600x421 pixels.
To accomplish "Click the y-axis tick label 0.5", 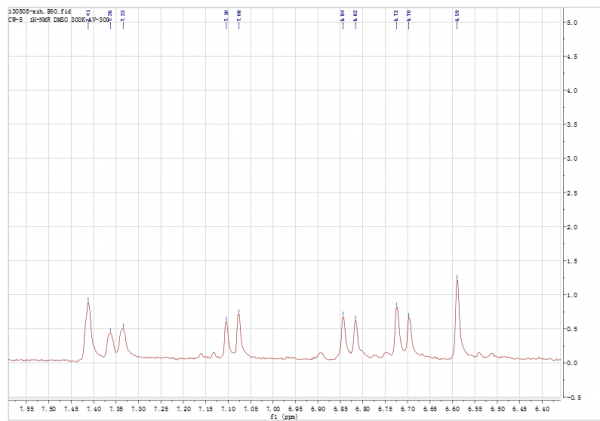I will pos(572,329).
